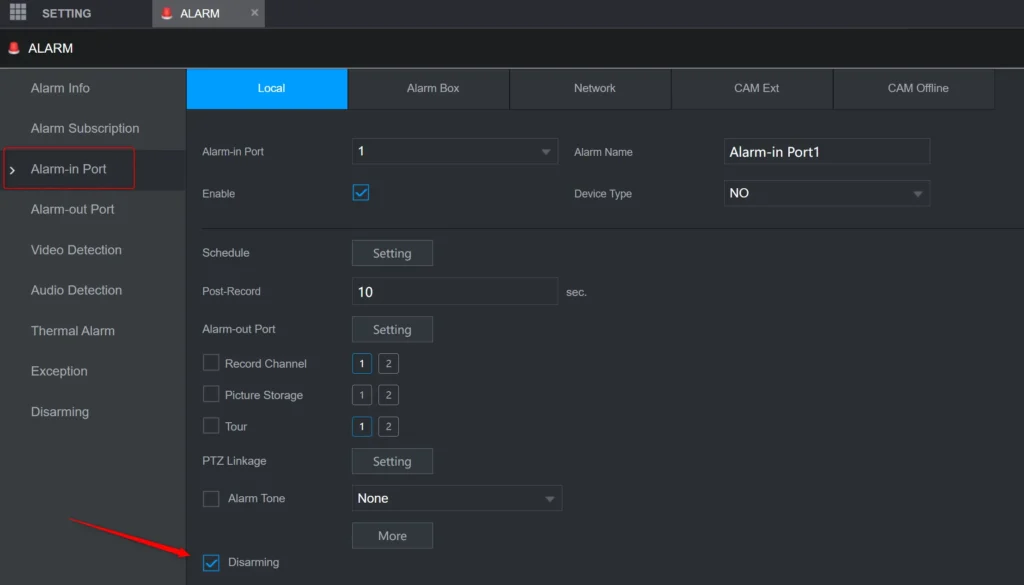Click the Schedule Setting button
Screen dimensions: 1024x585
click(392, 253)
